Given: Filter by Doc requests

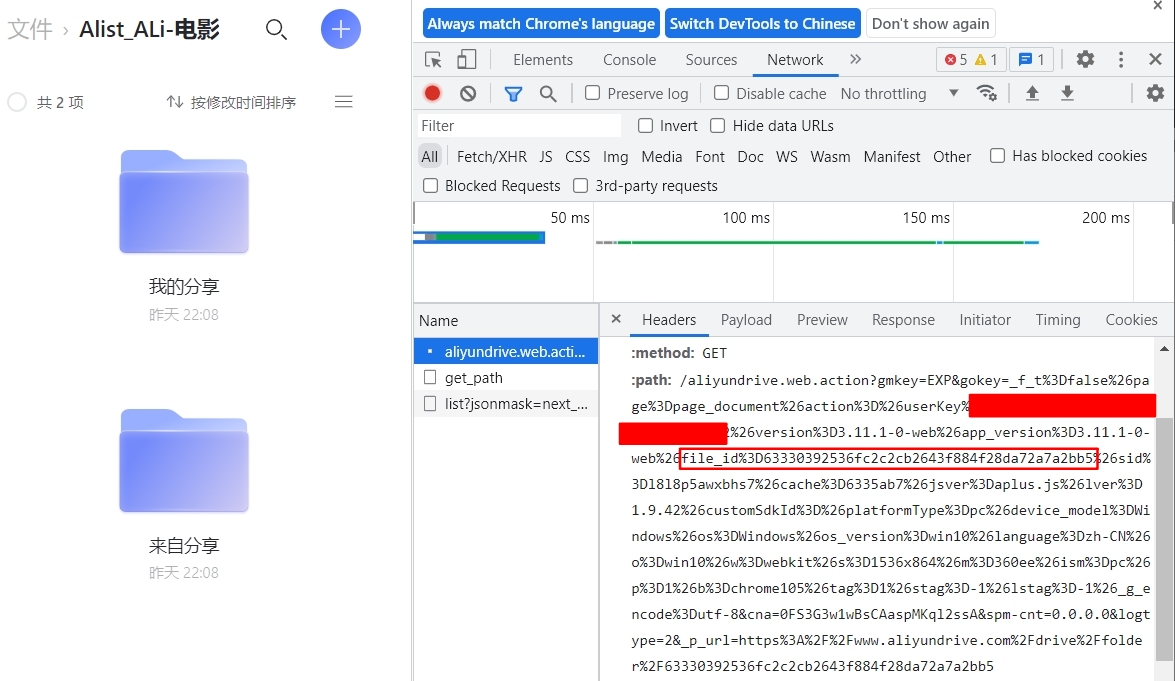Looking at the screenshot, I should (x=750, y=157).
